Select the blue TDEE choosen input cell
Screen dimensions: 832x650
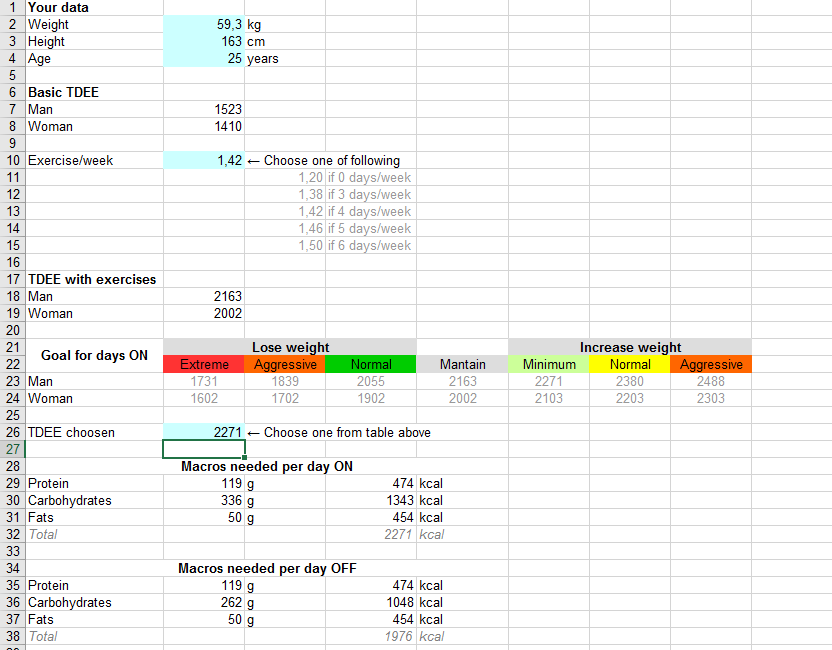(x=204, y=432)
